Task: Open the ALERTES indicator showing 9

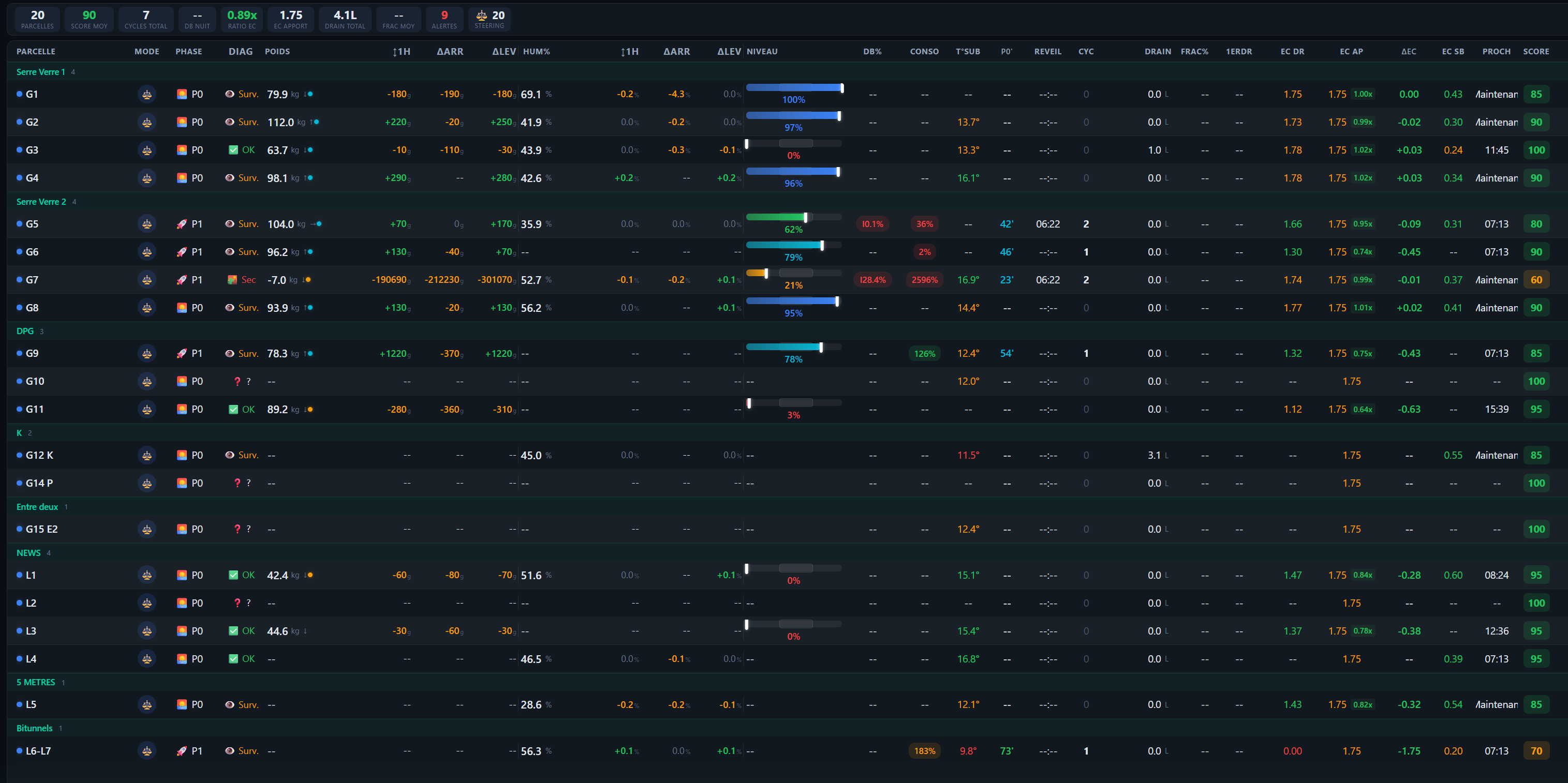Action: click(443, 19)
